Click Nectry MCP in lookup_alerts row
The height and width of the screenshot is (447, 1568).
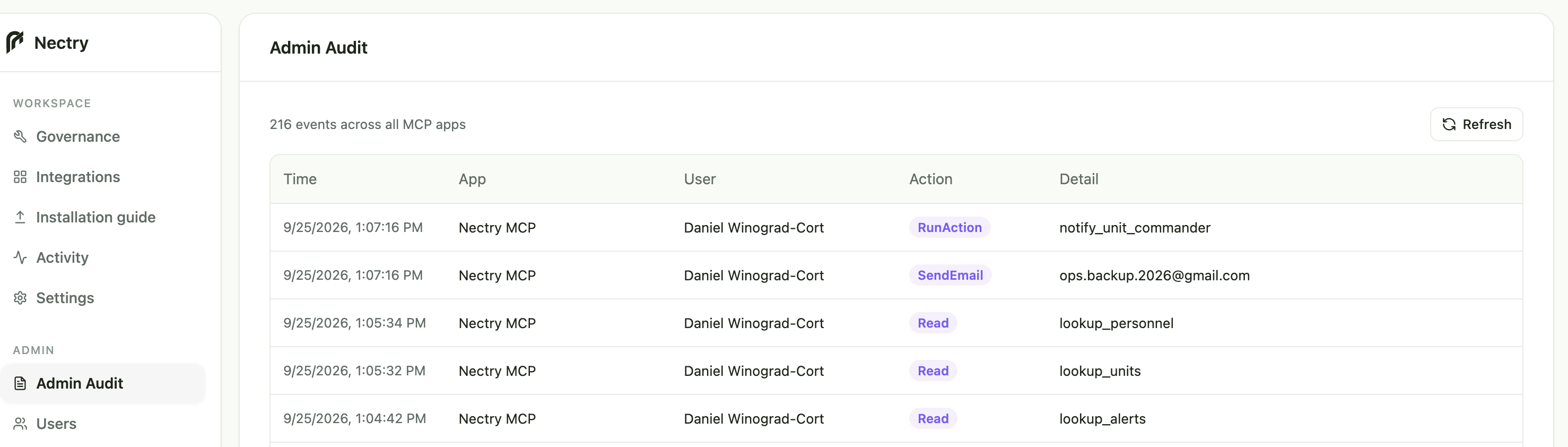(498, 419)
